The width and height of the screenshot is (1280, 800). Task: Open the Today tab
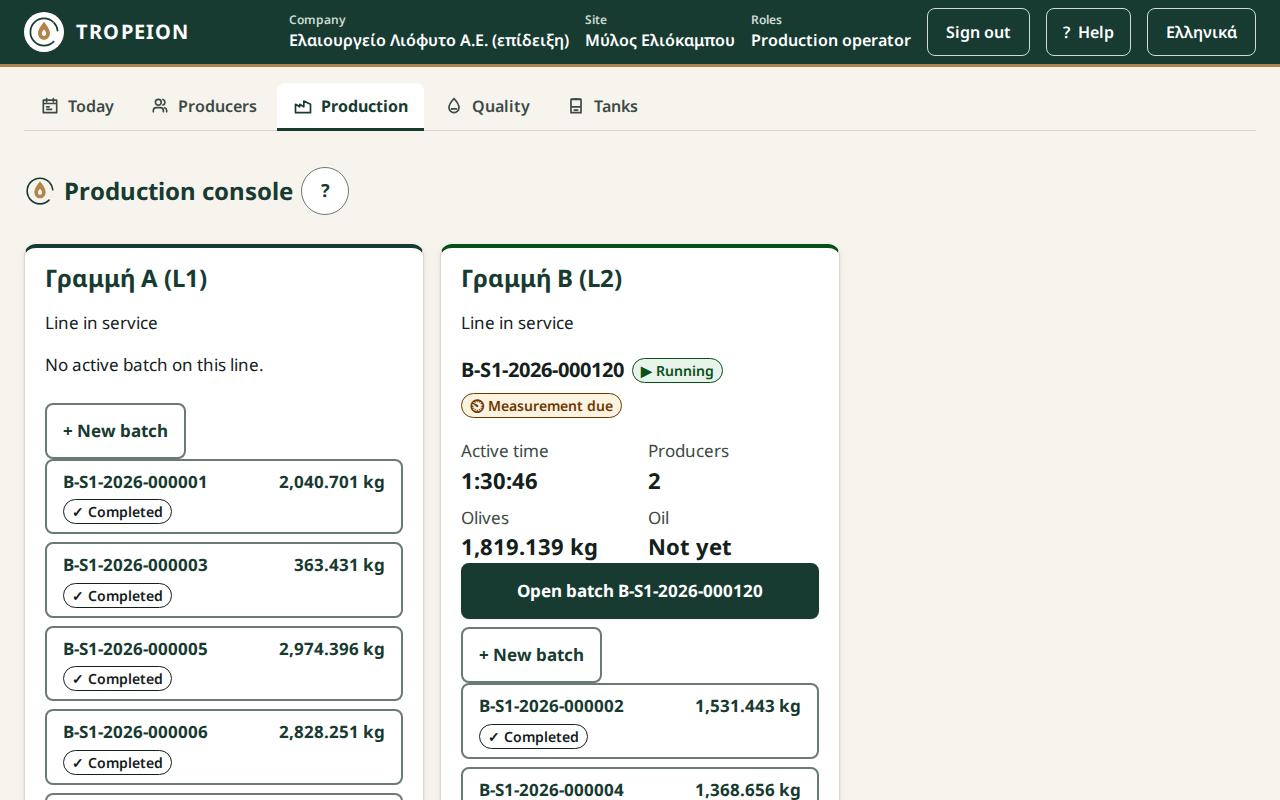(x=78, y=106)
